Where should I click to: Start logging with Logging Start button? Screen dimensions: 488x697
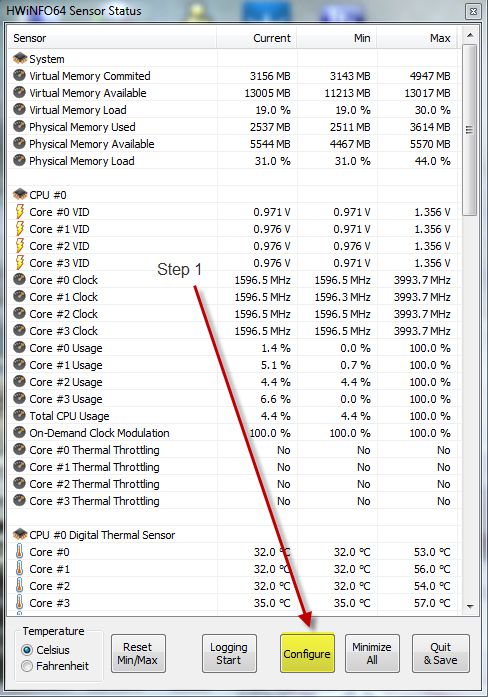coord(229,653)
